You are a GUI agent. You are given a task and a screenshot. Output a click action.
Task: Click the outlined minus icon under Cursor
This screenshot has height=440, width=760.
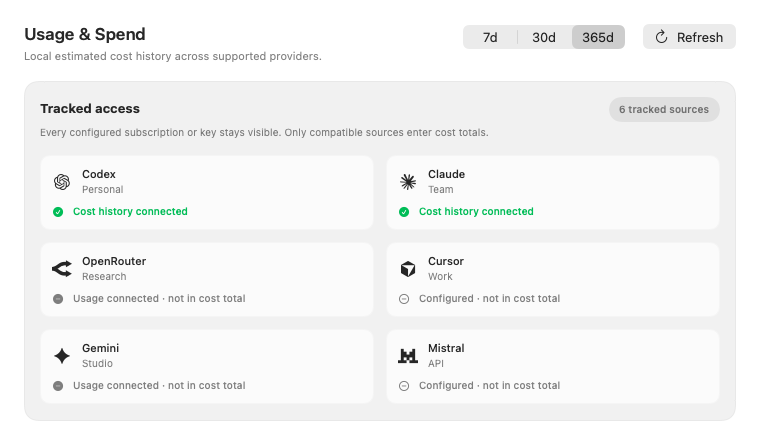(x=404, y=299)
